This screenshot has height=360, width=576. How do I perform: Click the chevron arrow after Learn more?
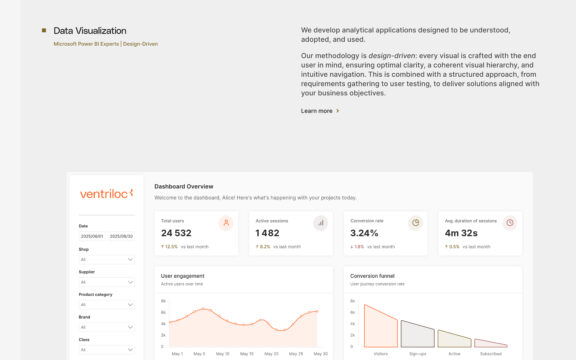tap(338, 111)
